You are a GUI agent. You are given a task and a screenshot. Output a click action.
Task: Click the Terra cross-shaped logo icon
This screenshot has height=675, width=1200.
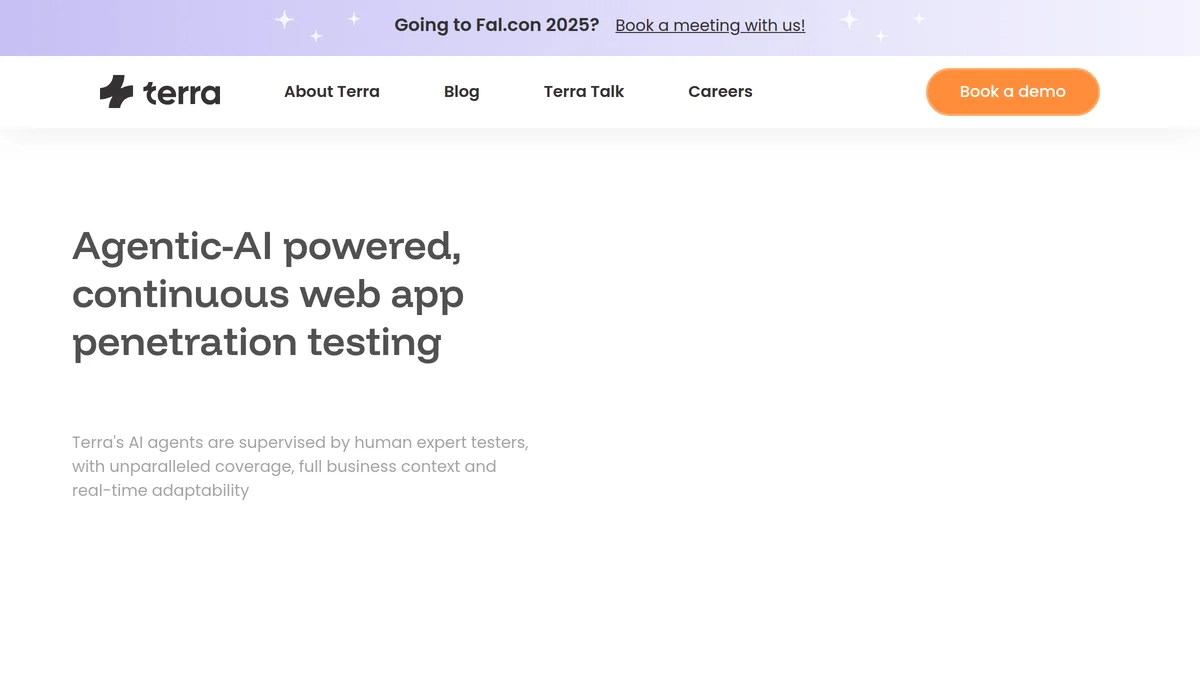point(116,92)
